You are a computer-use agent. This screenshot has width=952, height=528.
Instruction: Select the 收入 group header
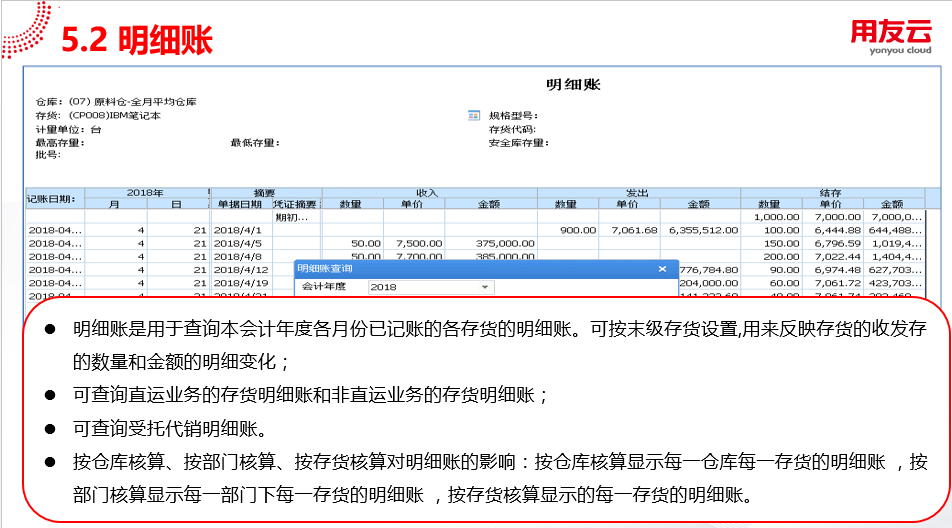coord(429,192)
